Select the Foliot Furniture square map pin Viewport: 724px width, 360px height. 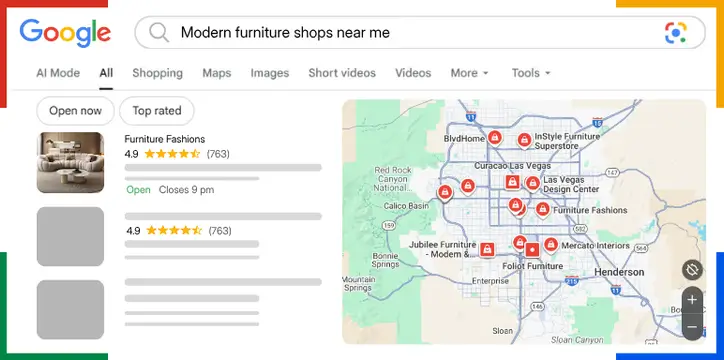pyautogui.click(x=532, y=250)
